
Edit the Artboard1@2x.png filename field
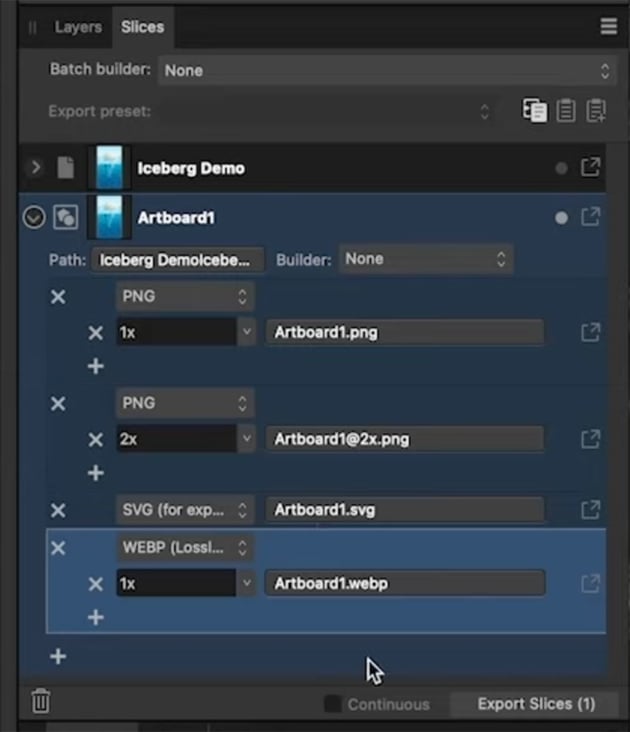click(x=405, y=439)
